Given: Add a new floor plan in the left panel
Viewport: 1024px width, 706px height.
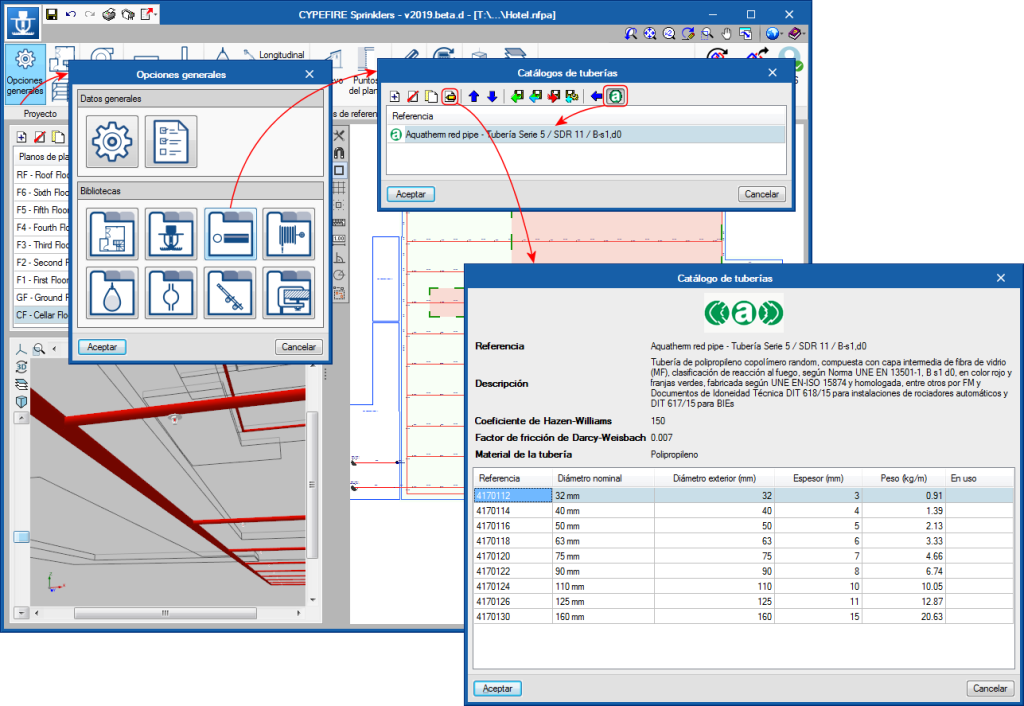Looking at the screenshot, I should click(x=22, y=136).
